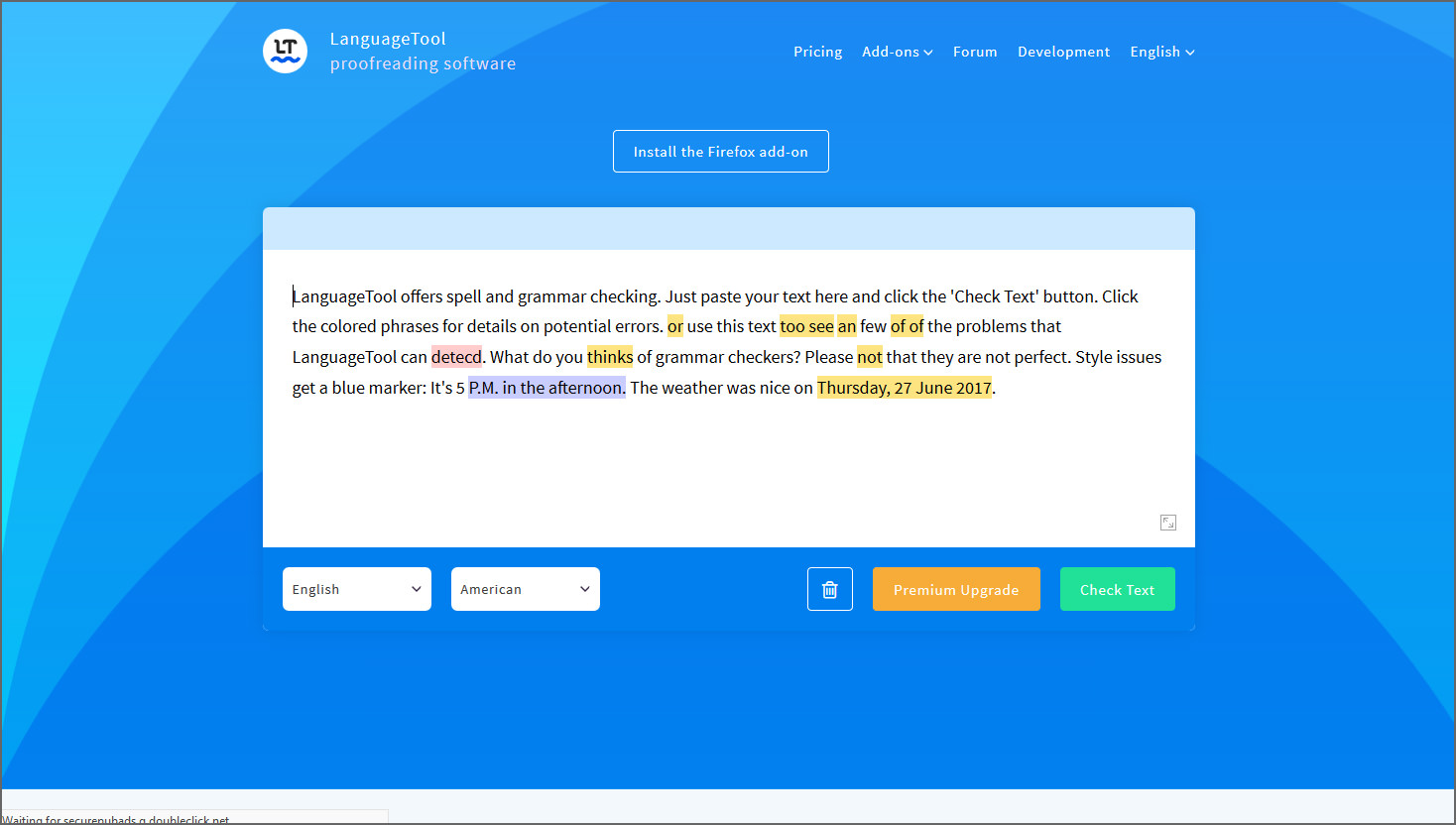Click the Premium Upgrade button
Viewport: 1456px width, 825px height.
(x=956, y=589)
